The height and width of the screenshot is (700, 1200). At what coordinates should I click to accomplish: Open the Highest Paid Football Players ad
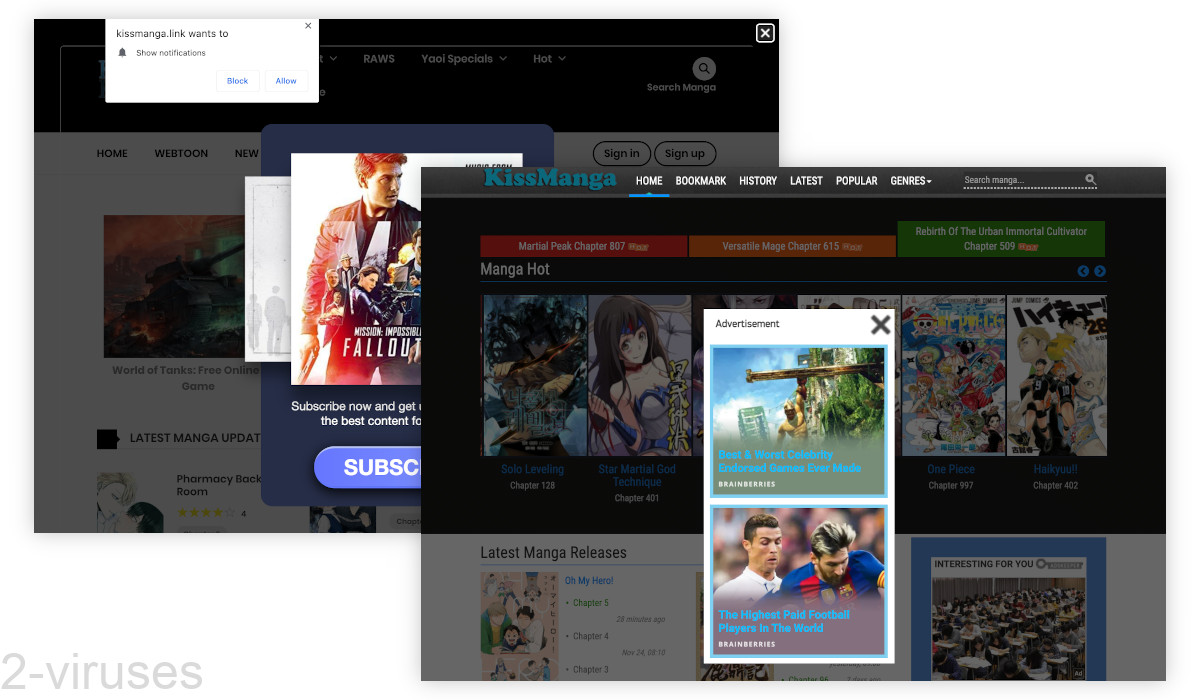(x=798, y=581)
